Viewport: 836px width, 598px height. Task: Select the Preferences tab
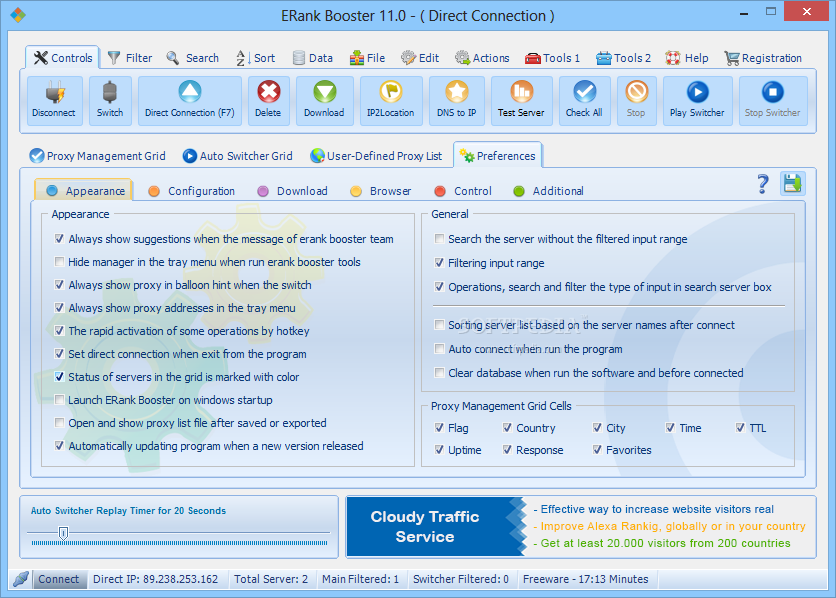click(497, 156)
